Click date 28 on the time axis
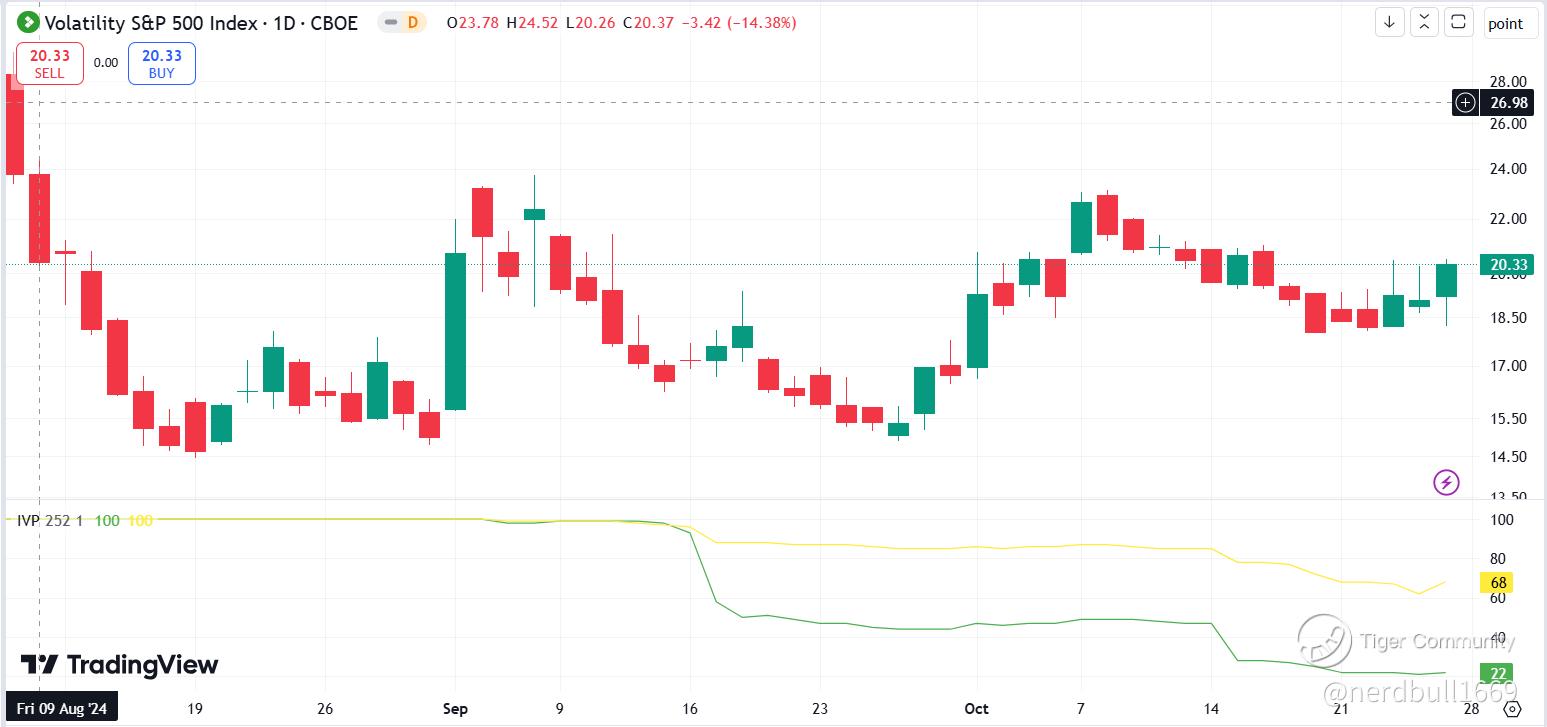This screenshot has height=727, width=1547. [x=1471, y=709]
